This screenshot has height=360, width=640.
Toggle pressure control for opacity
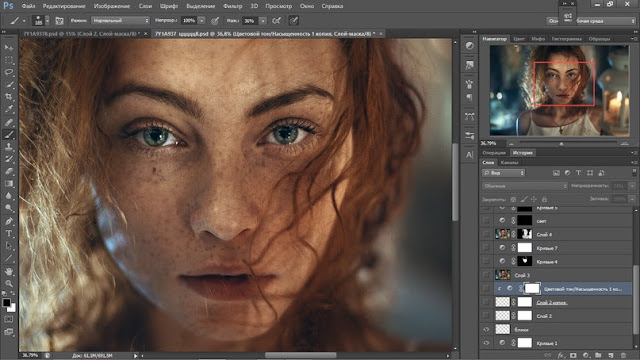pos(215,20)
